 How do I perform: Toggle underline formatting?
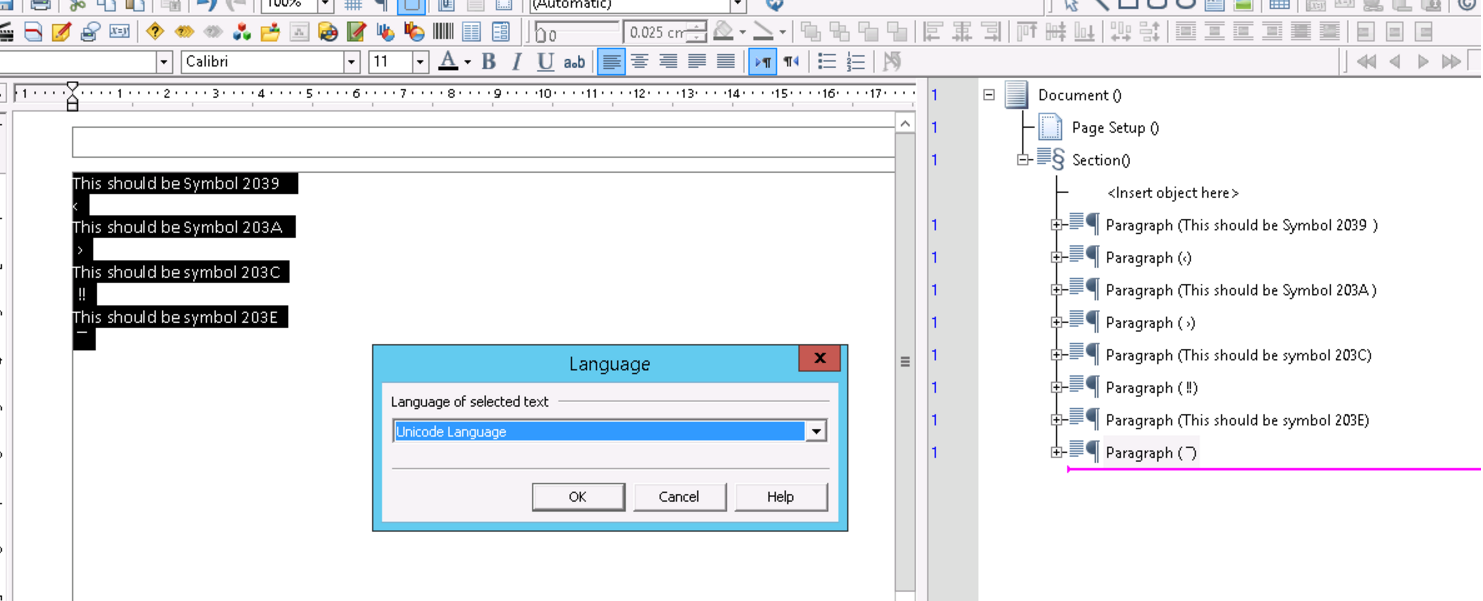click(545, 62)
